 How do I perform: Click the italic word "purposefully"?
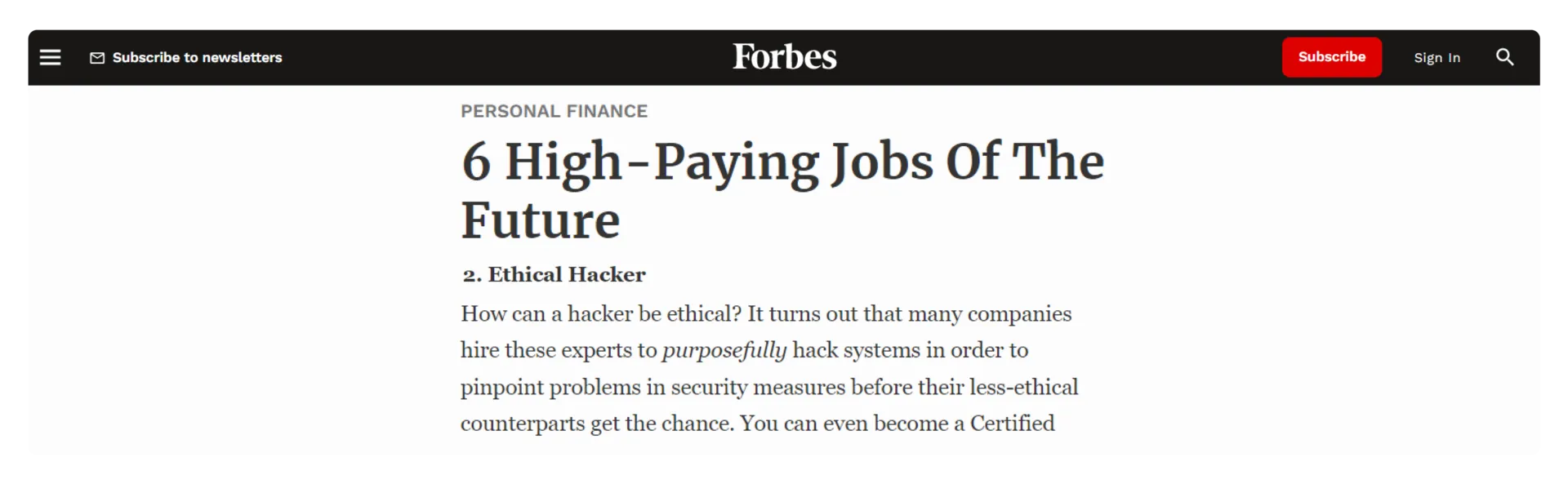tap(724, 350)
